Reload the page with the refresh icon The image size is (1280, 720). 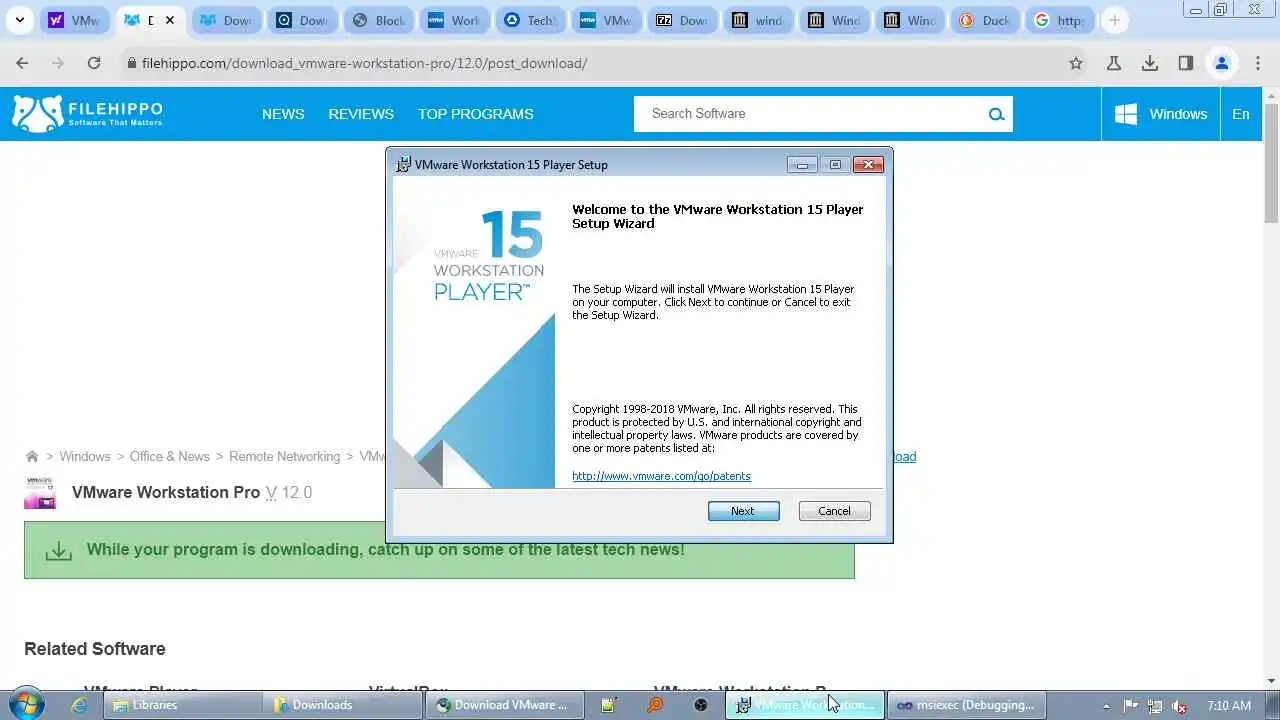click(x=94, y=63)
